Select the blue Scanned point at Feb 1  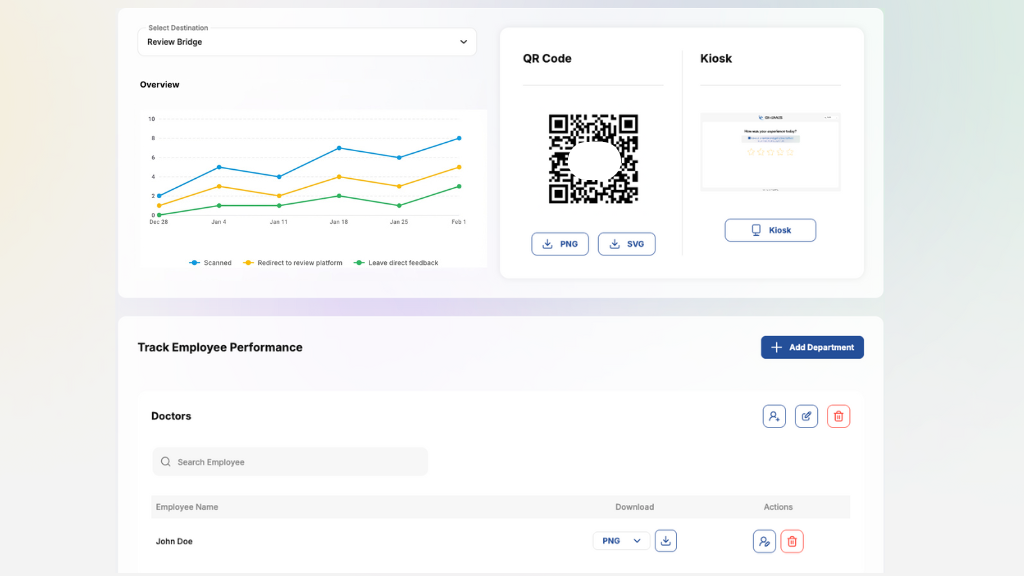click(x=459, y=138)
